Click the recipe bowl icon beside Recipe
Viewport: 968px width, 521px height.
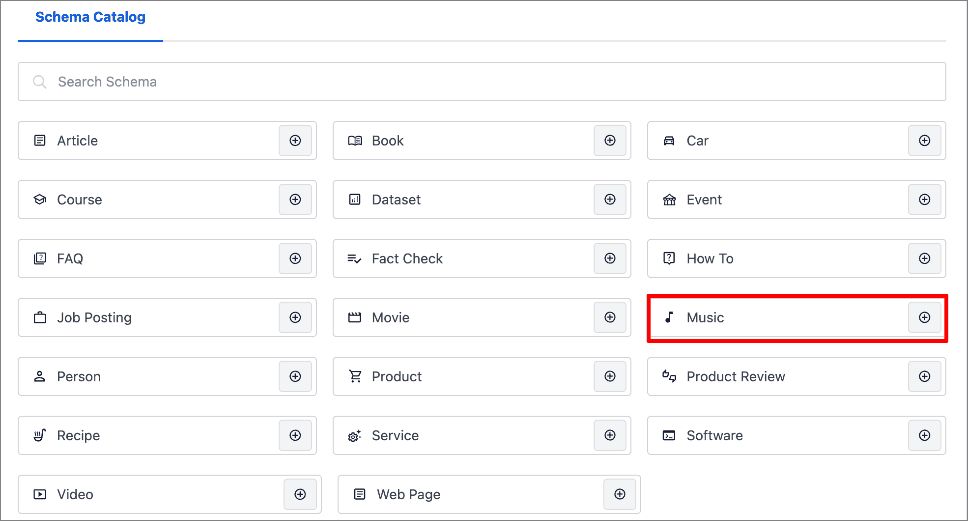pos(40,435)
